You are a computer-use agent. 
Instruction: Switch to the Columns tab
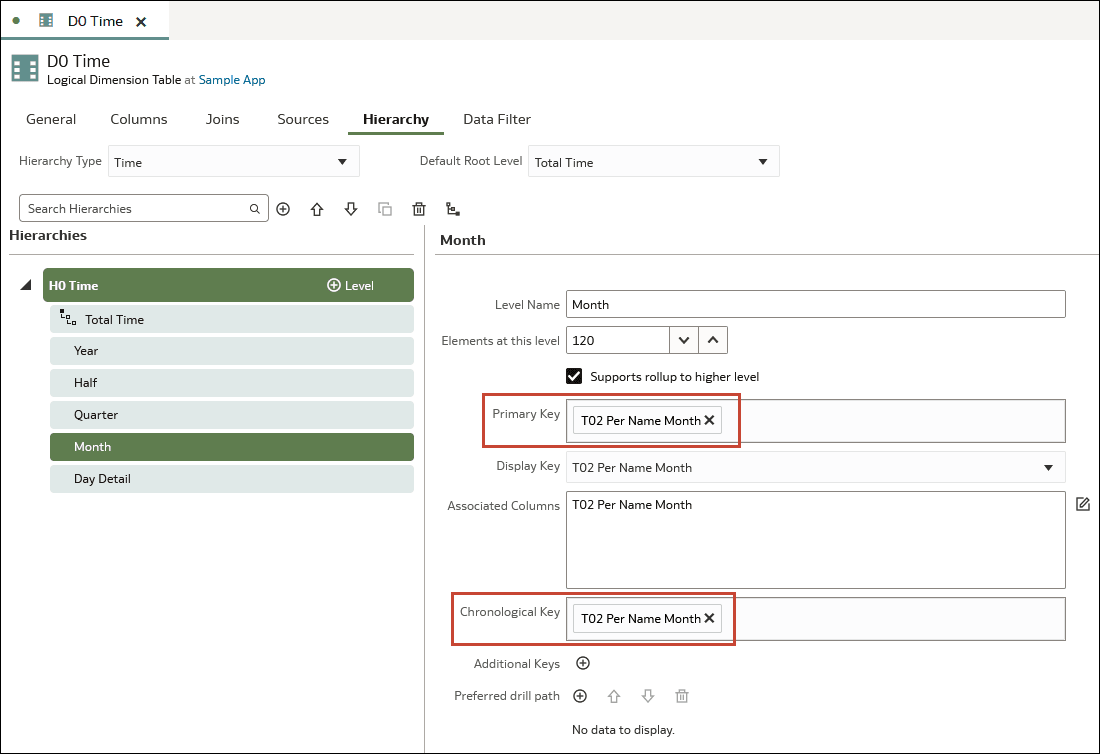[139, 119]
